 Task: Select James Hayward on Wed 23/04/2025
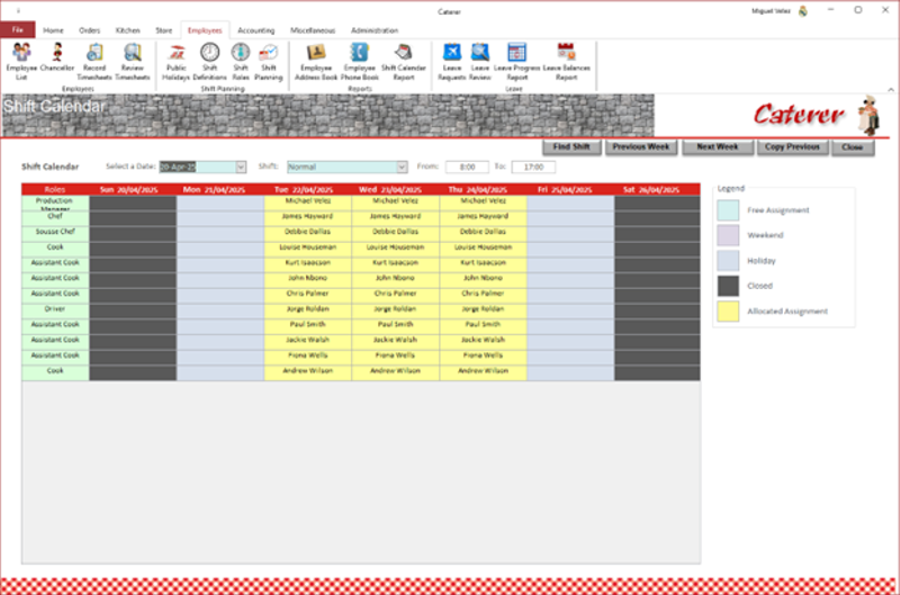coord(395,218)
